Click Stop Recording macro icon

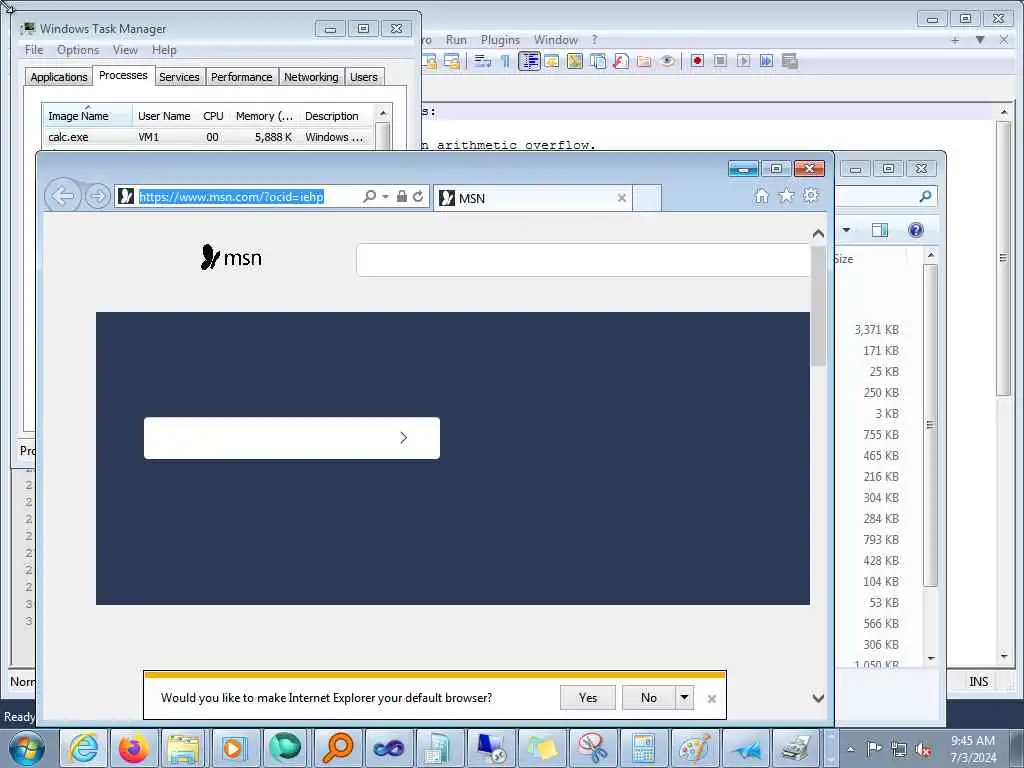click(x=720, y=61)
